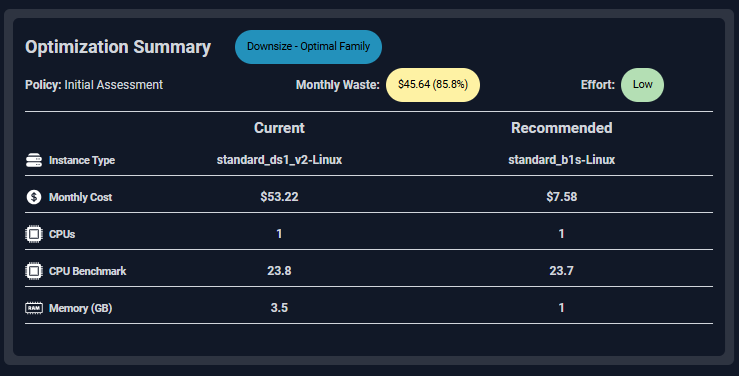Click the $45.64 (85.8%) Monthly Waste pill
The width and height of the screenshot is (739, 376).
[433, 85]
